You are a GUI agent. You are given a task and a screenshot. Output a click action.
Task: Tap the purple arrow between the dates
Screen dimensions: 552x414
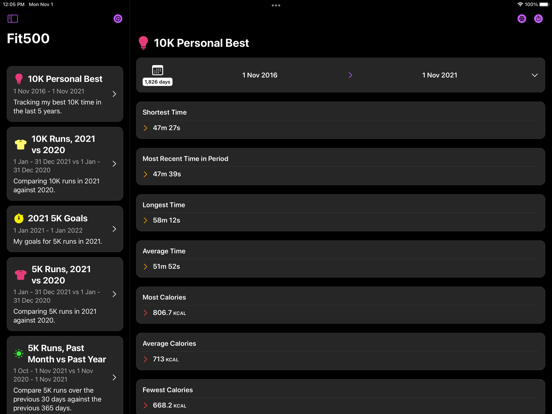[350, 75]
